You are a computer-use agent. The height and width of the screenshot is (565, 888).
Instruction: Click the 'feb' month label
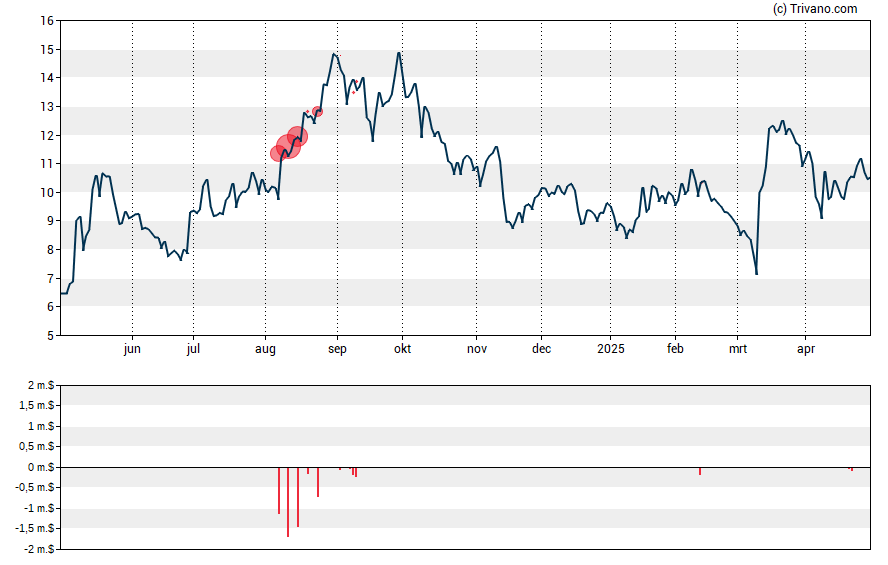point(675,349)
